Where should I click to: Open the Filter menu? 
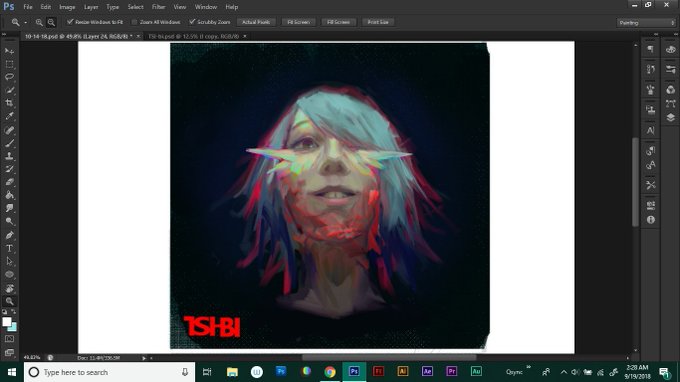[159, 7]
